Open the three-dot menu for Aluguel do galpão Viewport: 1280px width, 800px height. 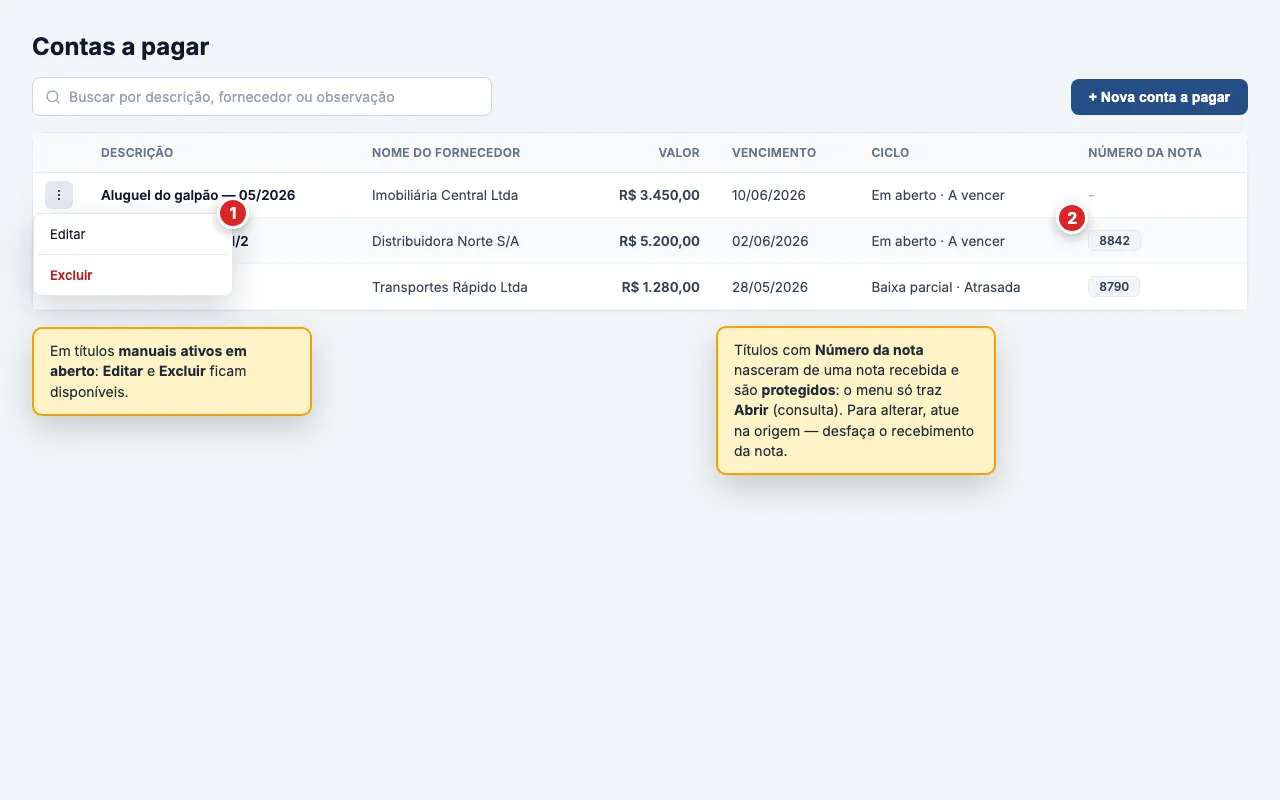click(59, 195)
